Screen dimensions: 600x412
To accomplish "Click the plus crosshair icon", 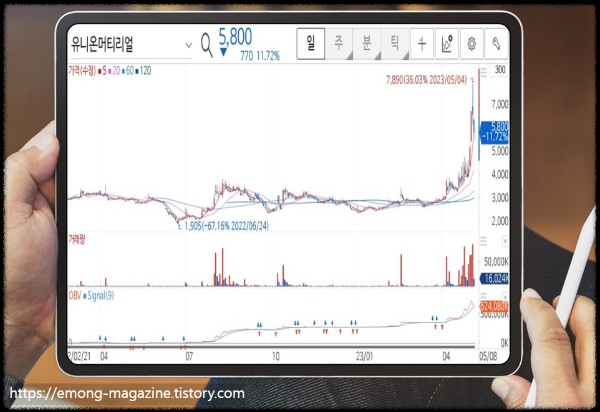I will point(422,44).
